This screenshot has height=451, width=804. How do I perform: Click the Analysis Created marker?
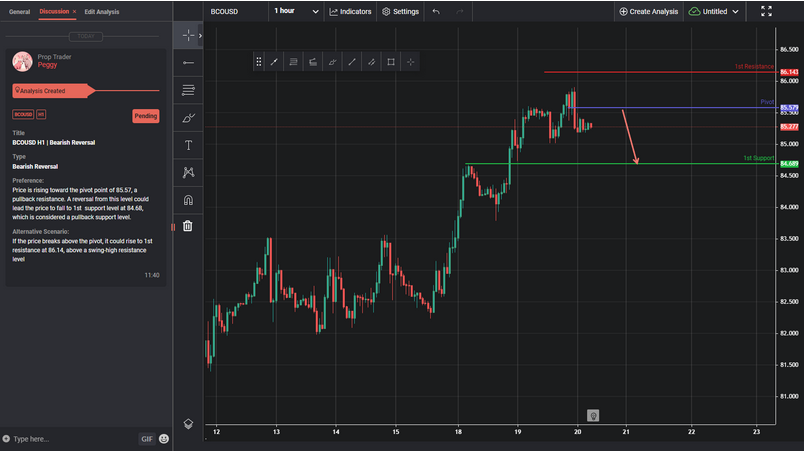point(53,91)
